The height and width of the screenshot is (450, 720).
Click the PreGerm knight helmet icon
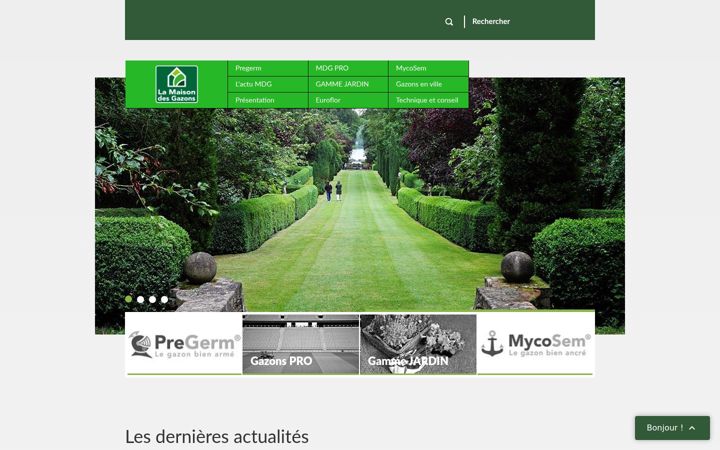tap(140, 344)
